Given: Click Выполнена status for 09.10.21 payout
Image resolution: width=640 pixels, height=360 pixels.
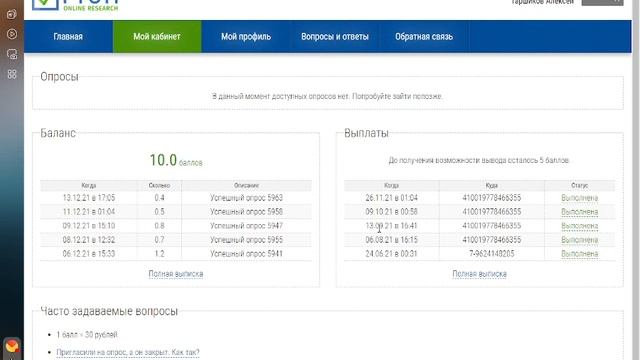Looking at the screenshot, I should (579, 212).
